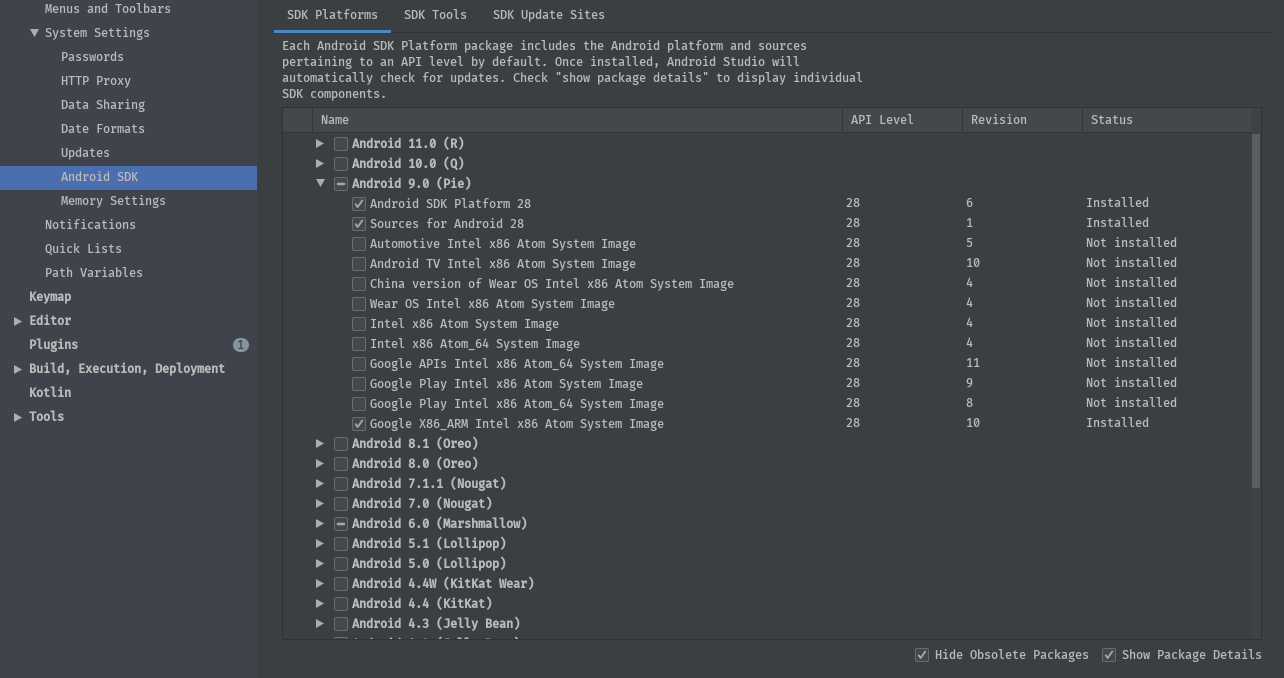This screenshot has width=1284, height=678.
Task: Click the Android 6.0 (Marshmallow) partial checkbox
Action: 341,524
